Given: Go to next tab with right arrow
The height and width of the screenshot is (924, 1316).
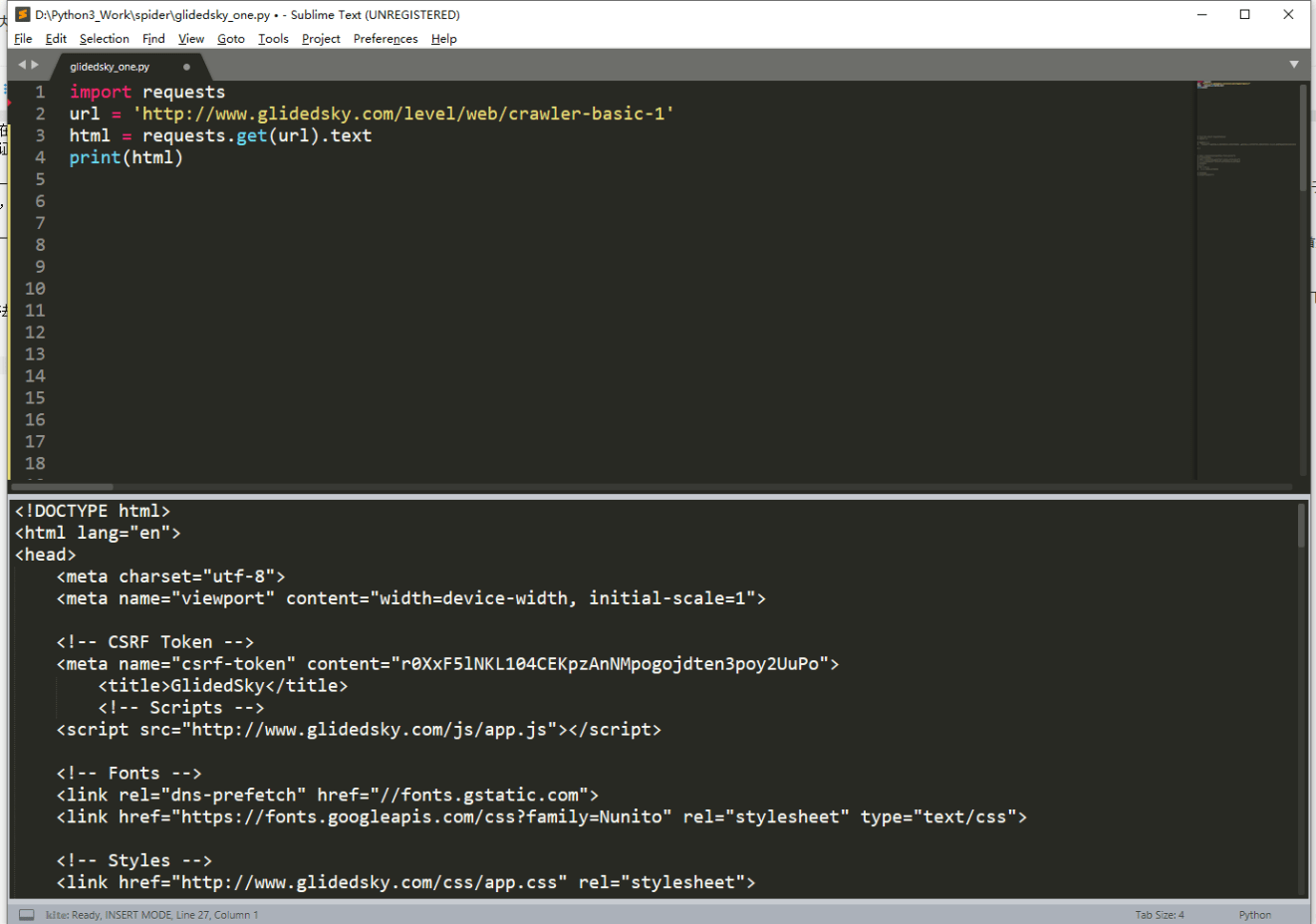Looking at the screenshot, I should [35, 65].
